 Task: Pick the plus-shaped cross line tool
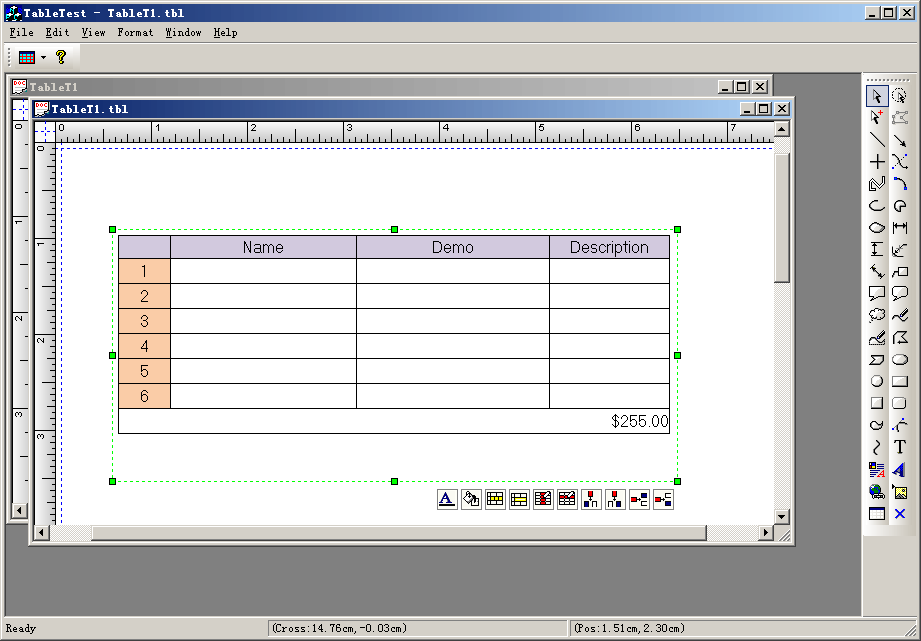tap(877, 162)
